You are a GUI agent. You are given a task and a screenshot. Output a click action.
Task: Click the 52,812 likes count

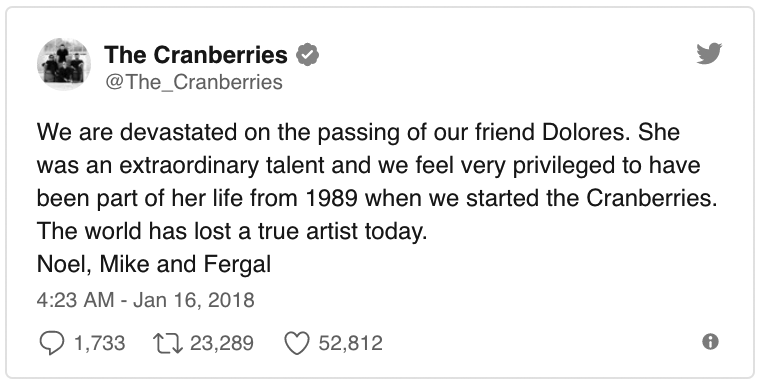click(350, 344)
